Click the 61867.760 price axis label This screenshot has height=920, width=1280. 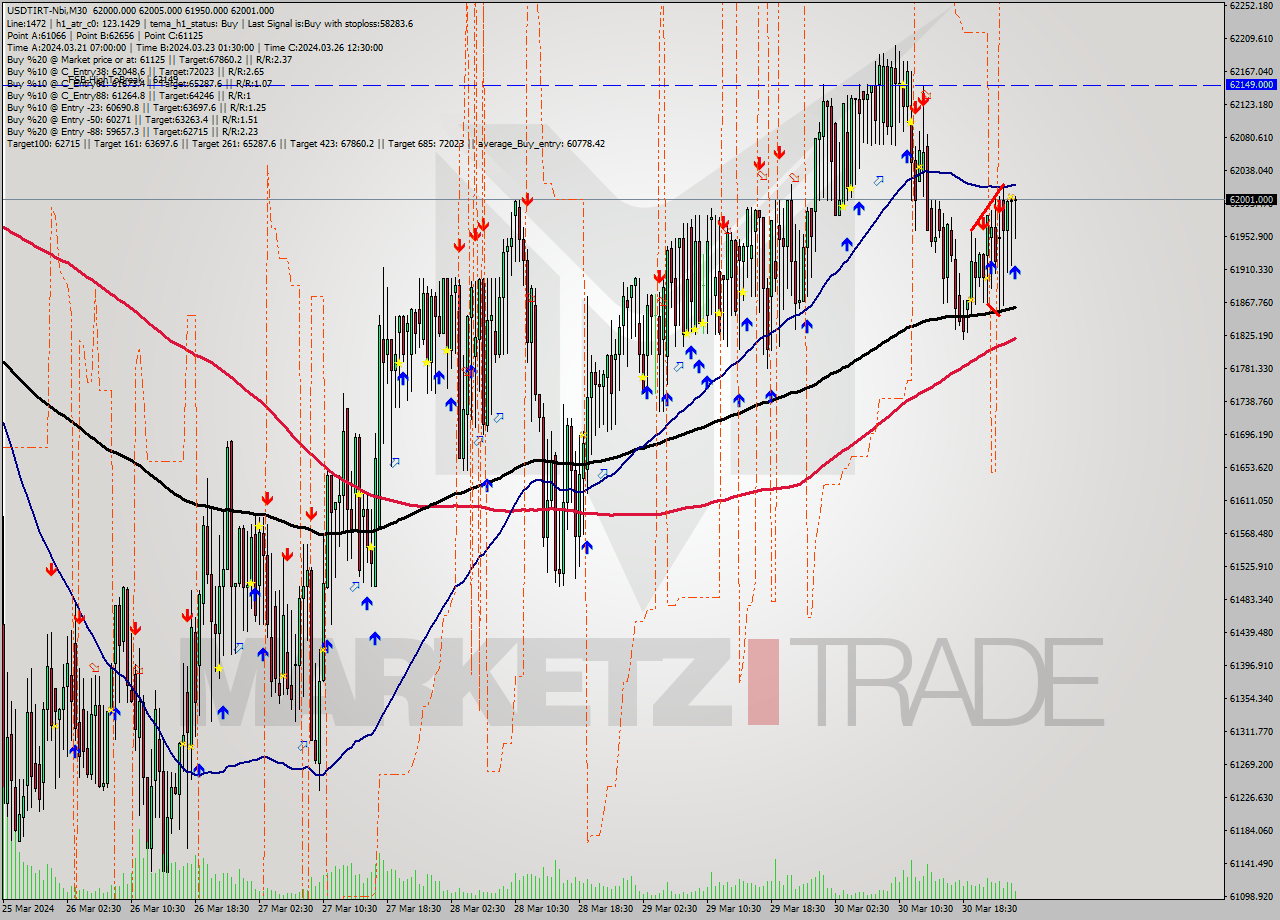(x=1251, y=302)
